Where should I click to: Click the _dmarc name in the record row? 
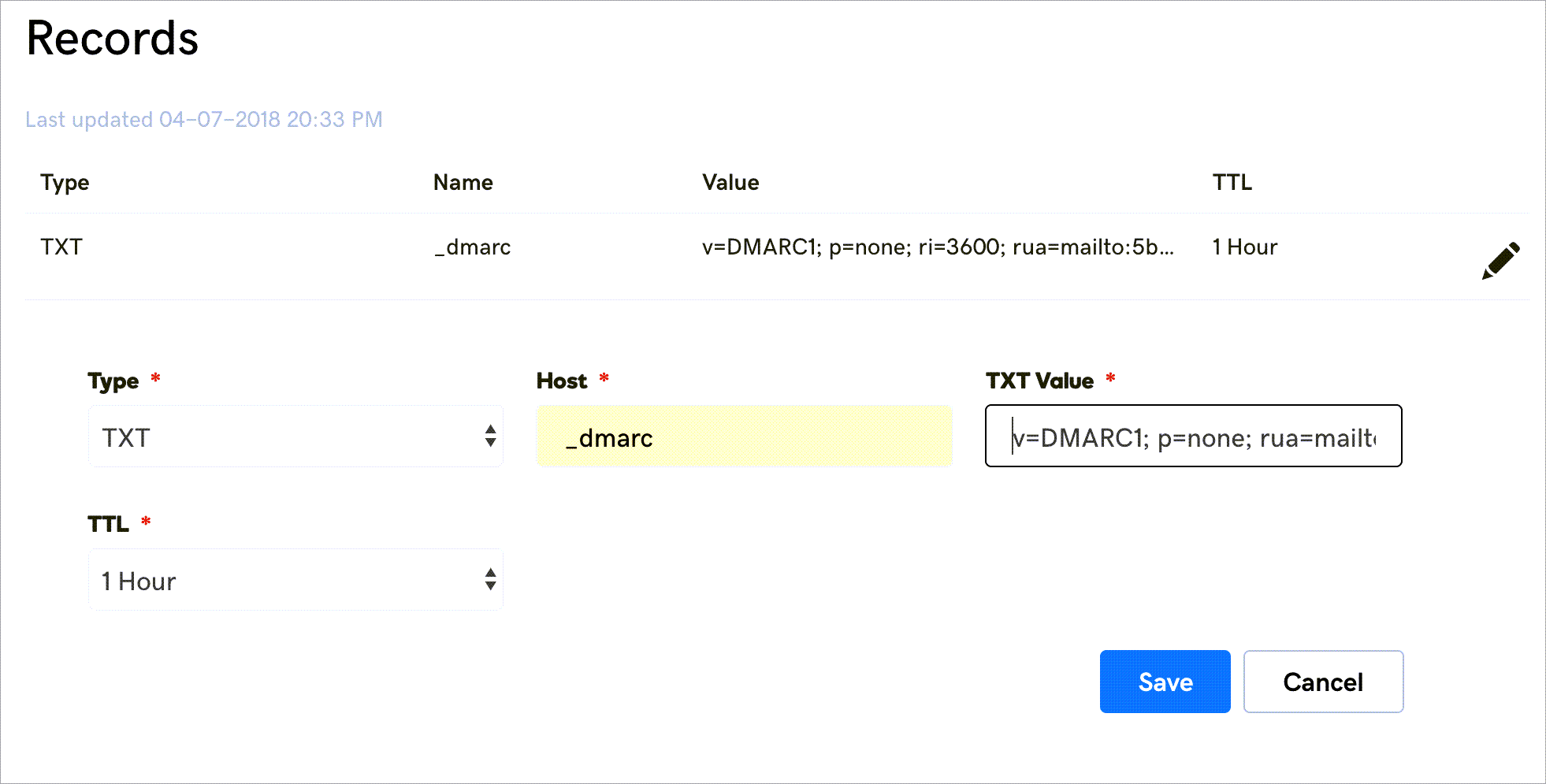[472, 247]
